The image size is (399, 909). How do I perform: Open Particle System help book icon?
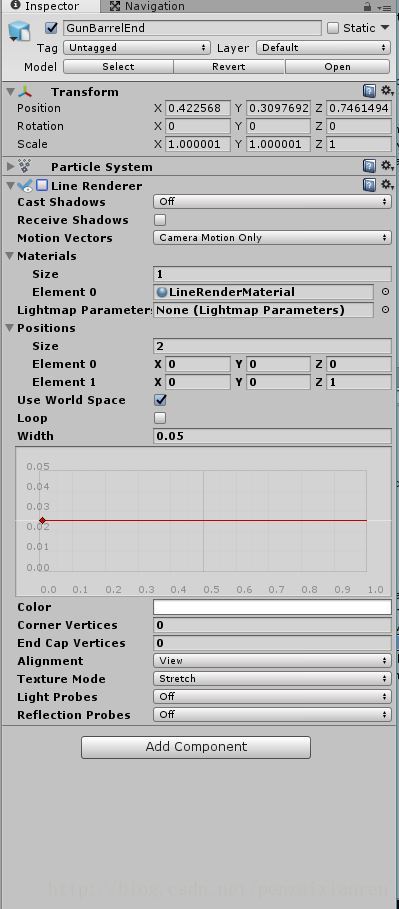pyautogui.click(x=369, y=166)
